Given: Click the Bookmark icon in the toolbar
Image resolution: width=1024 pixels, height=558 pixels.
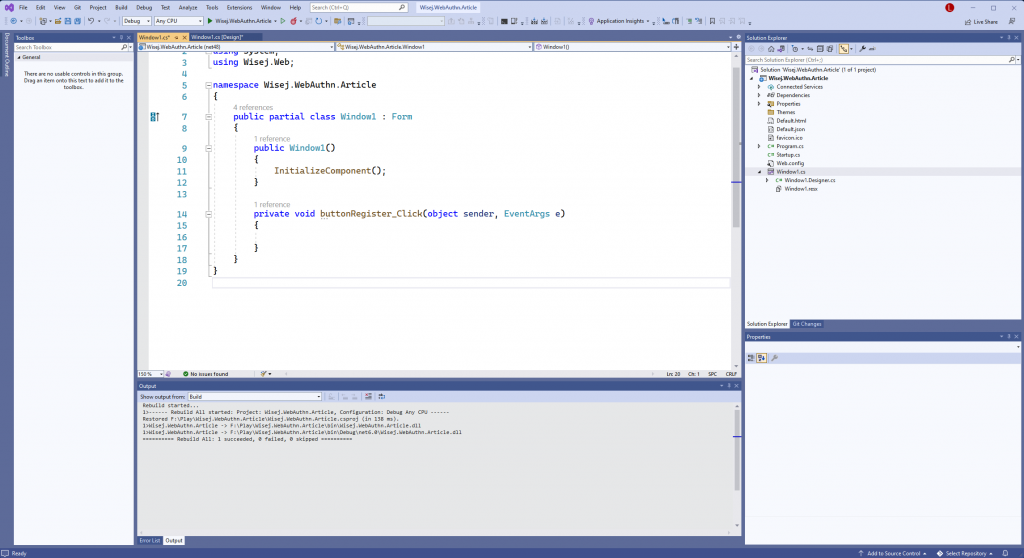Looking at the screenshot, I should click(712, 21).
